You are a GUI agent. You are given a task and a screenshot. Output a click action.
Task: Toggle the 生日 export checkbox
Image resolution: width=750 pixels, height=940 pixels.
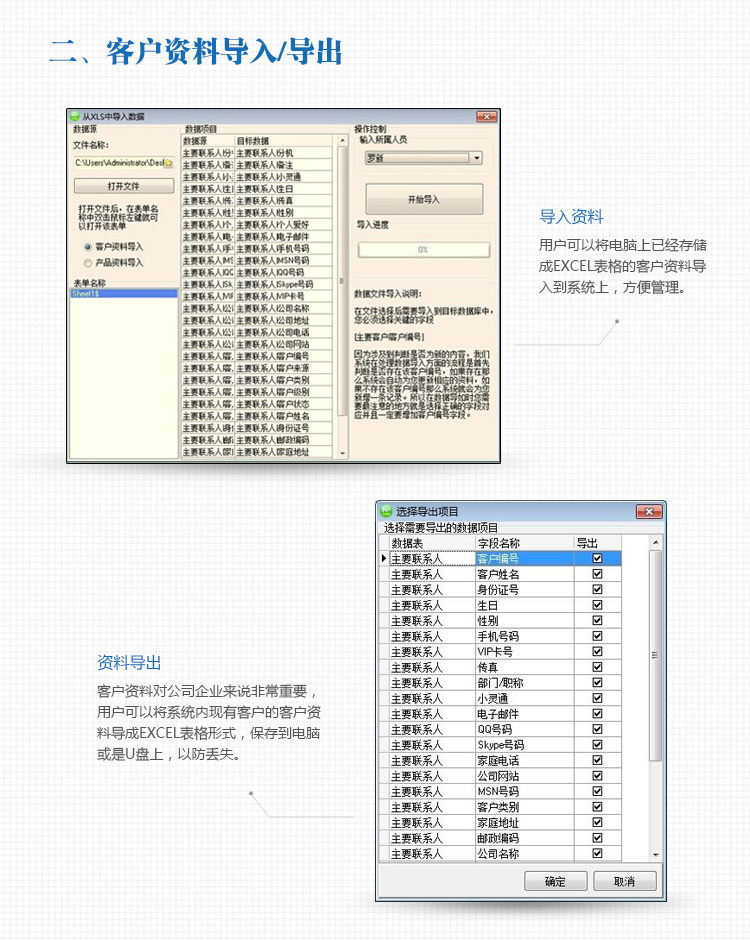pyautogui.click(x=597, y=605)
